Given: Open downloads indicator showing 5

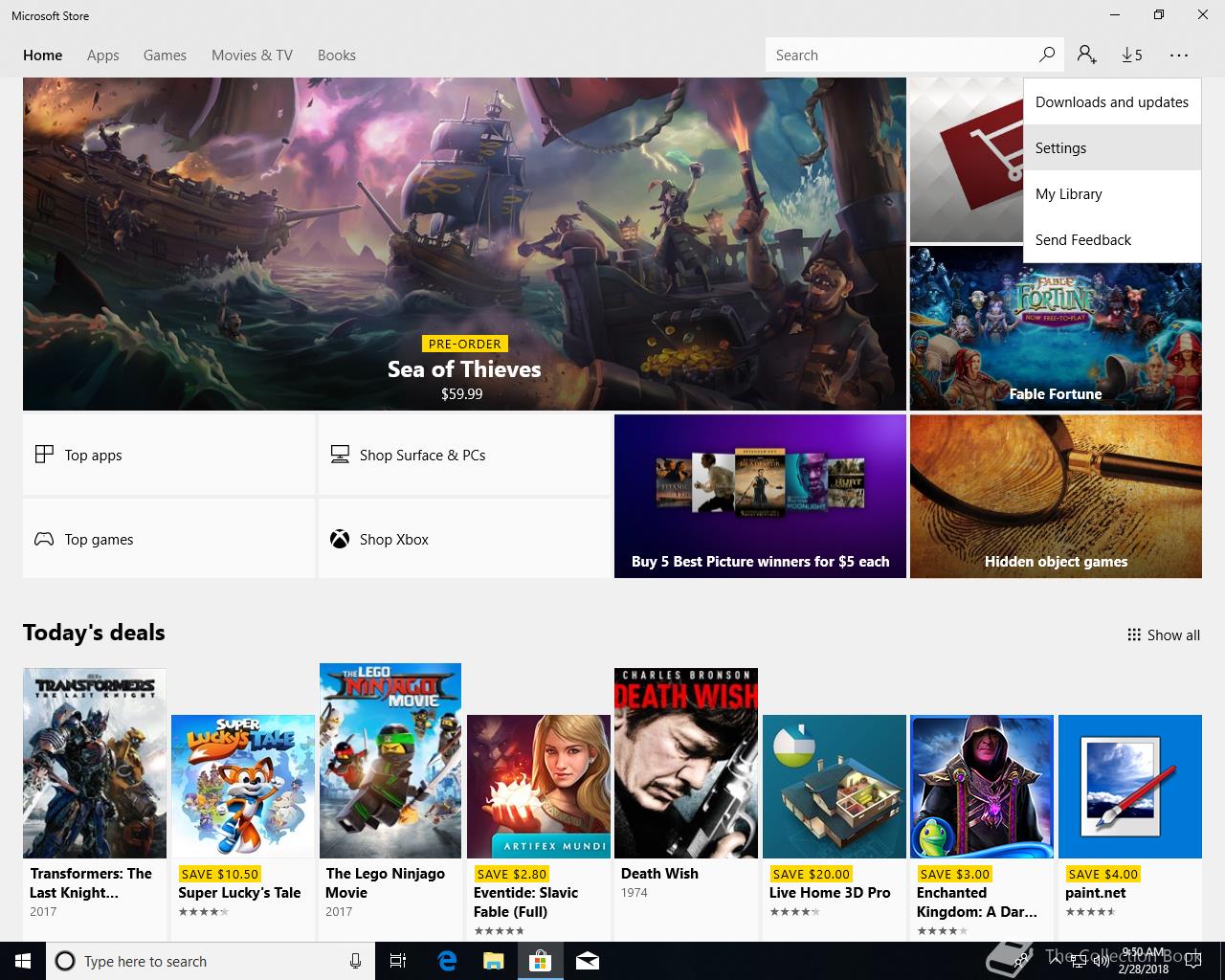Looking at the screenshot, I should tap(1132, 55).
